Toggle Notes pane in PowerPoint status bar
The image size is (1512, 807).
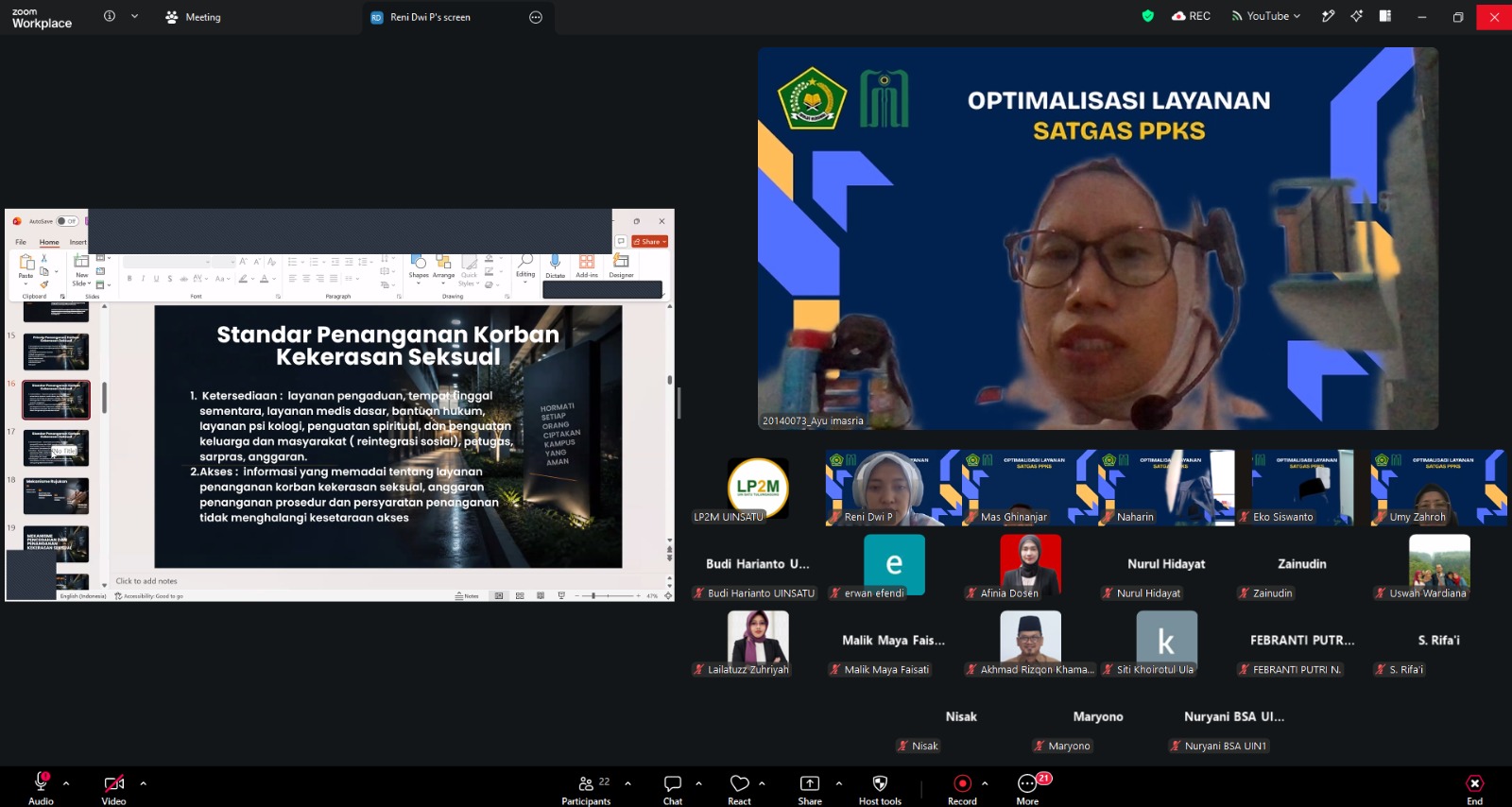467,596
